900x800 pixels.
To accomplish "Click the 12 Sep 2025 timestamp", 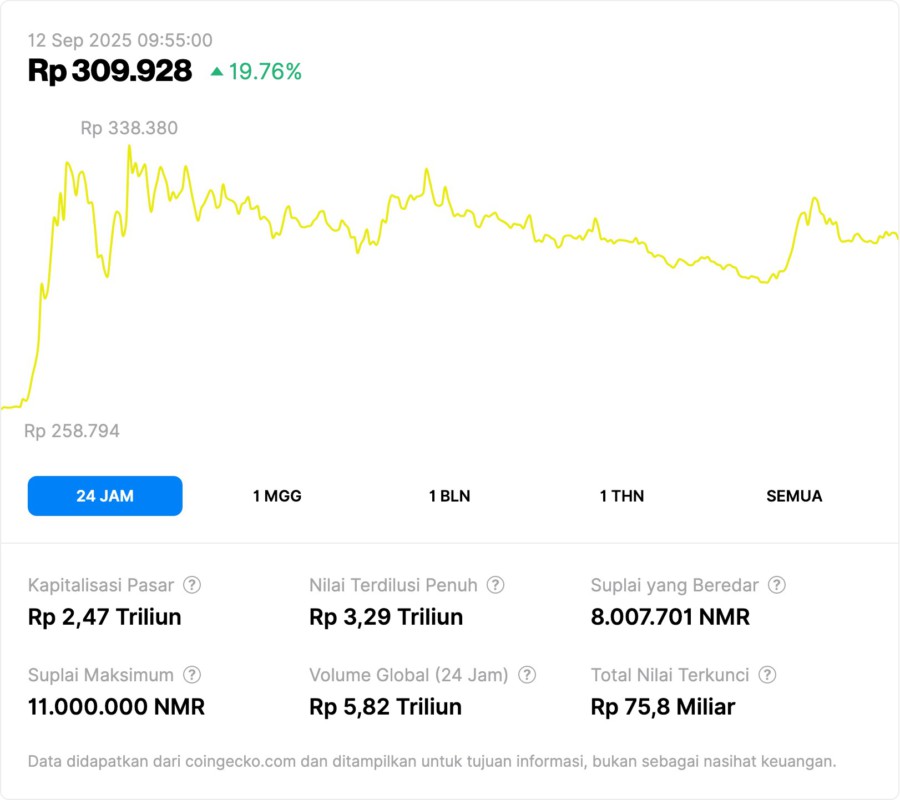I will click(x=120, y=40).
